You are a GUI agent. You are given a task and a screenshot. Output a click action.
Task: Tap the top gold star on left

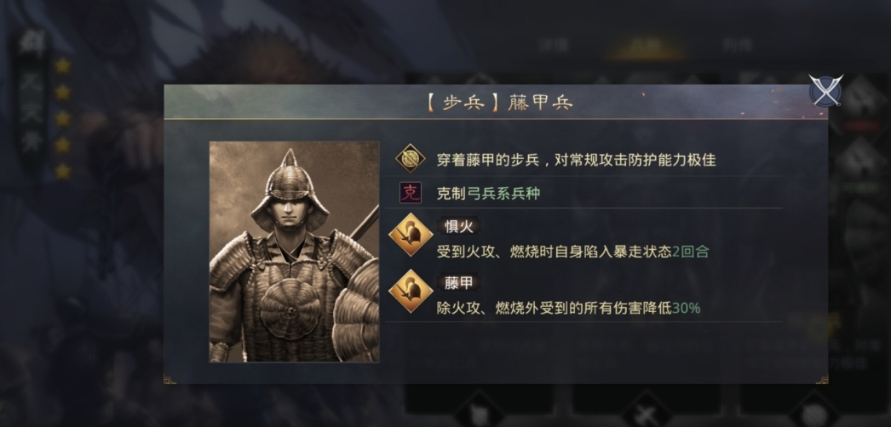click(x=63, y=66)
